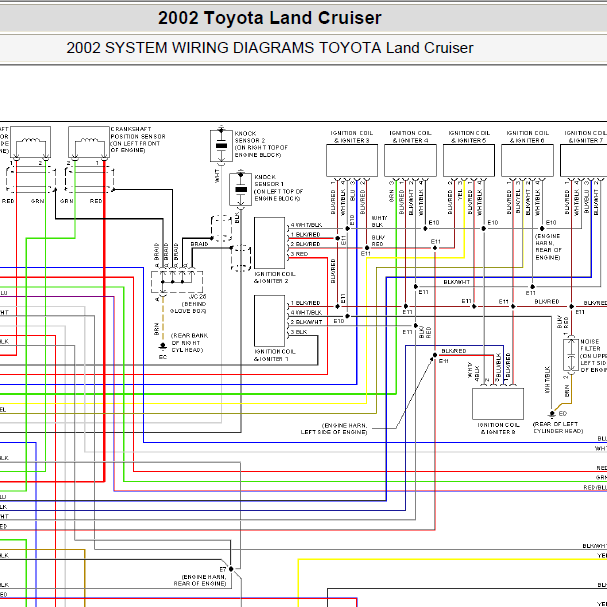Click the noise filter capacitor symbol
The width and height of the screenshot is (607, 607).
(x=570, y=355)
